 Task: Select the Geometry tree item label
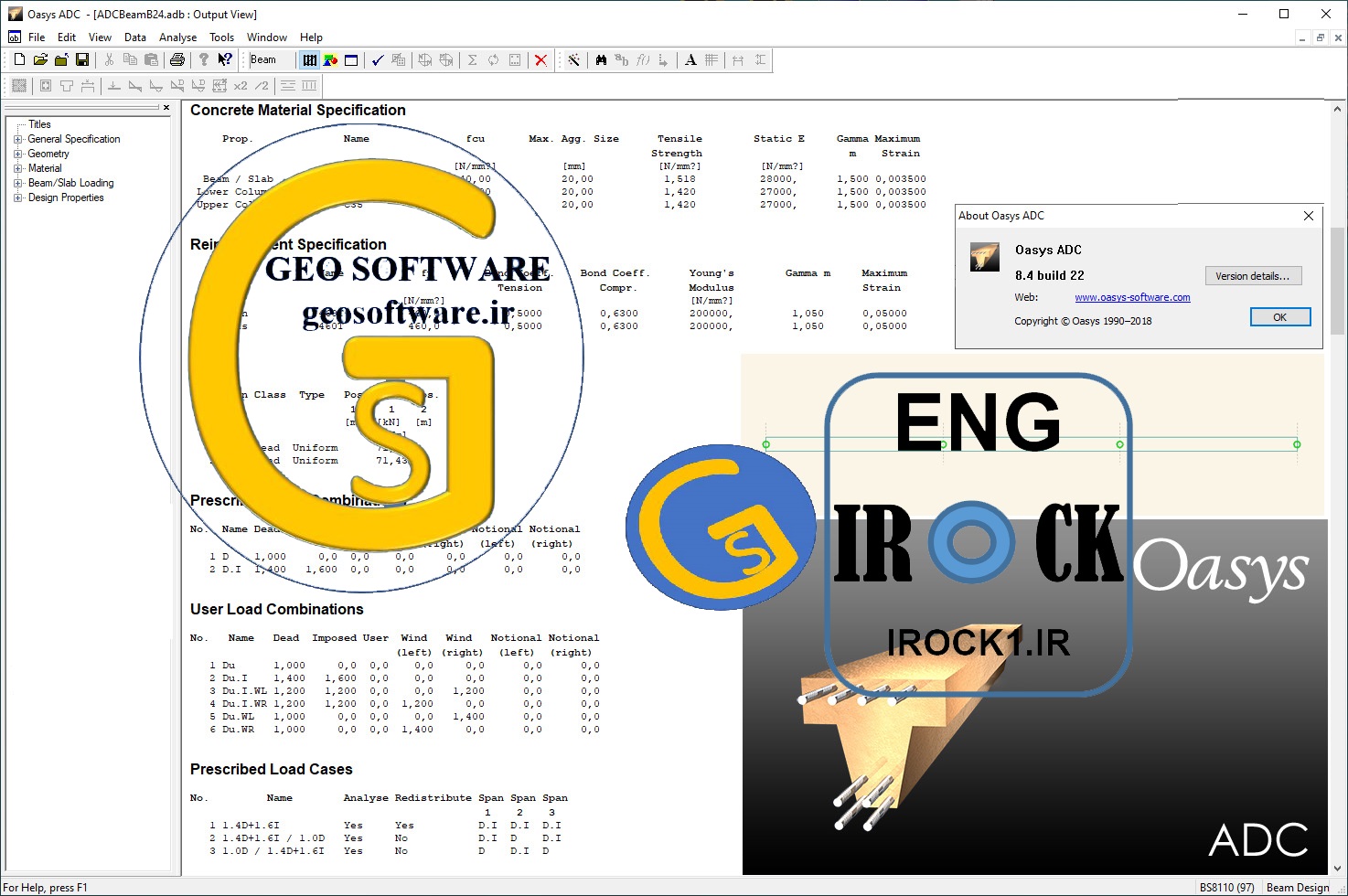[x=48, y=154]
